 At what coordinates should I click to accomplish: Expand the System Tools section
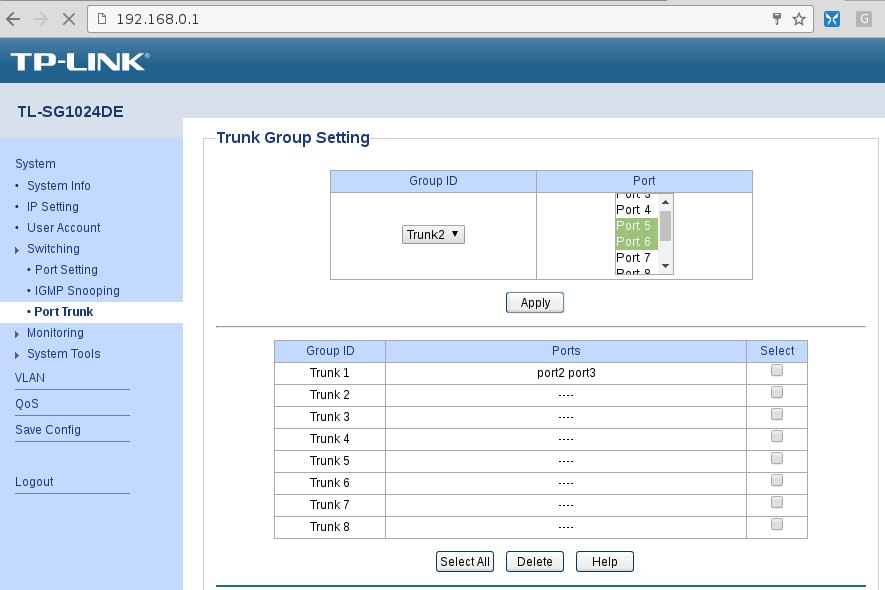coord(63,354)
